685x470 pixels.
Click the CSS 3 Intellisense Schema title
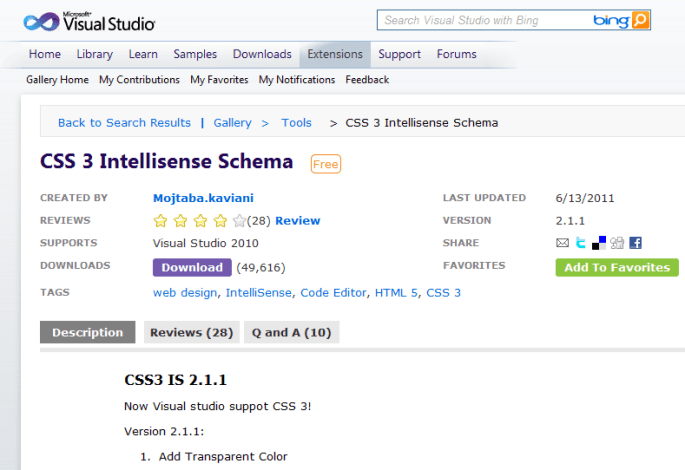tap(166, 162)
